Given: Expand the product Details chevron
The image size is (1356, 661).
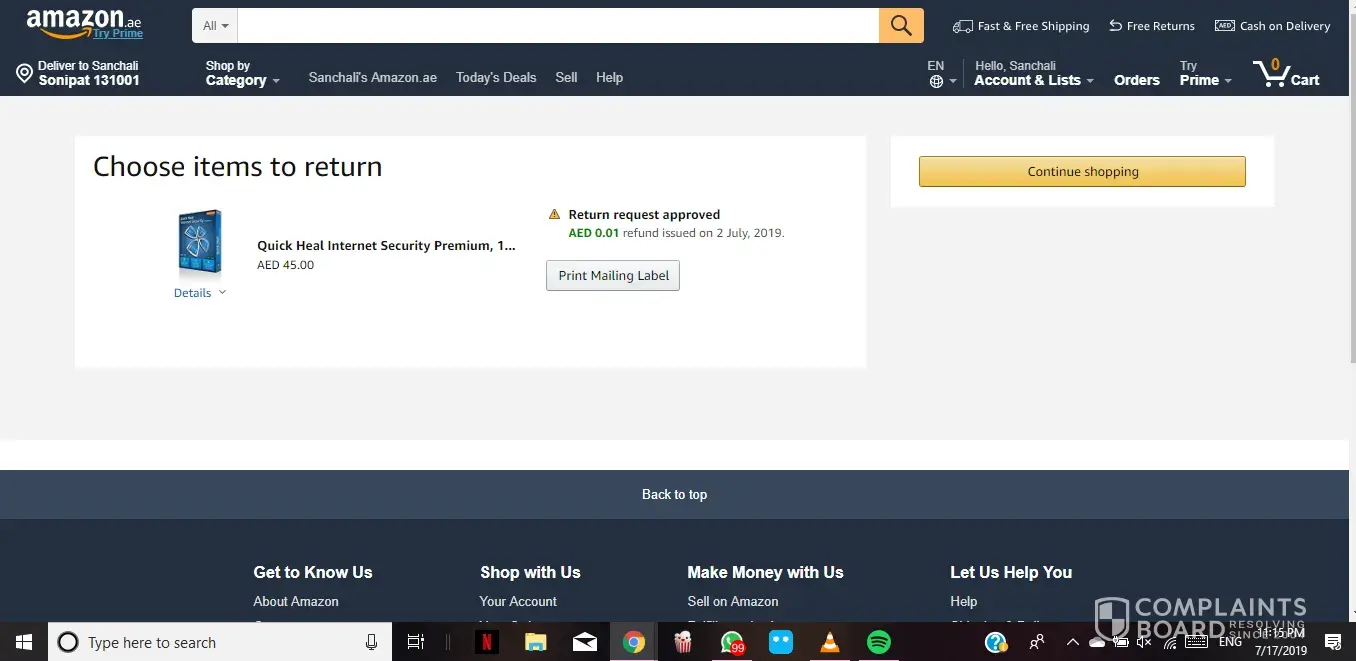Looking at the screenshot, I should 222,293.
